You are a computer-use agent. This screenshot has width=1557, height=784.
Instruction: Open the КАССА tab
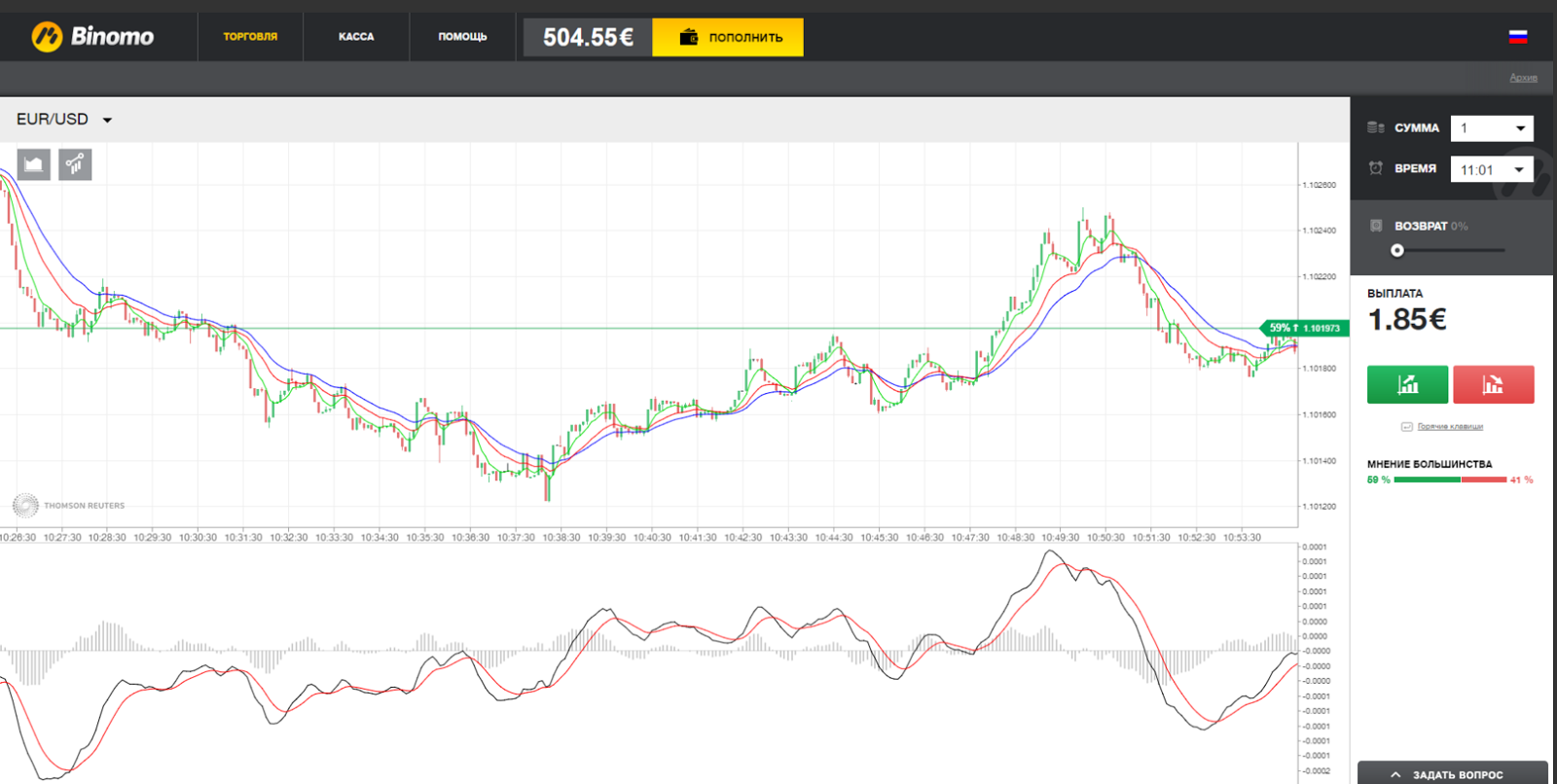356,37
